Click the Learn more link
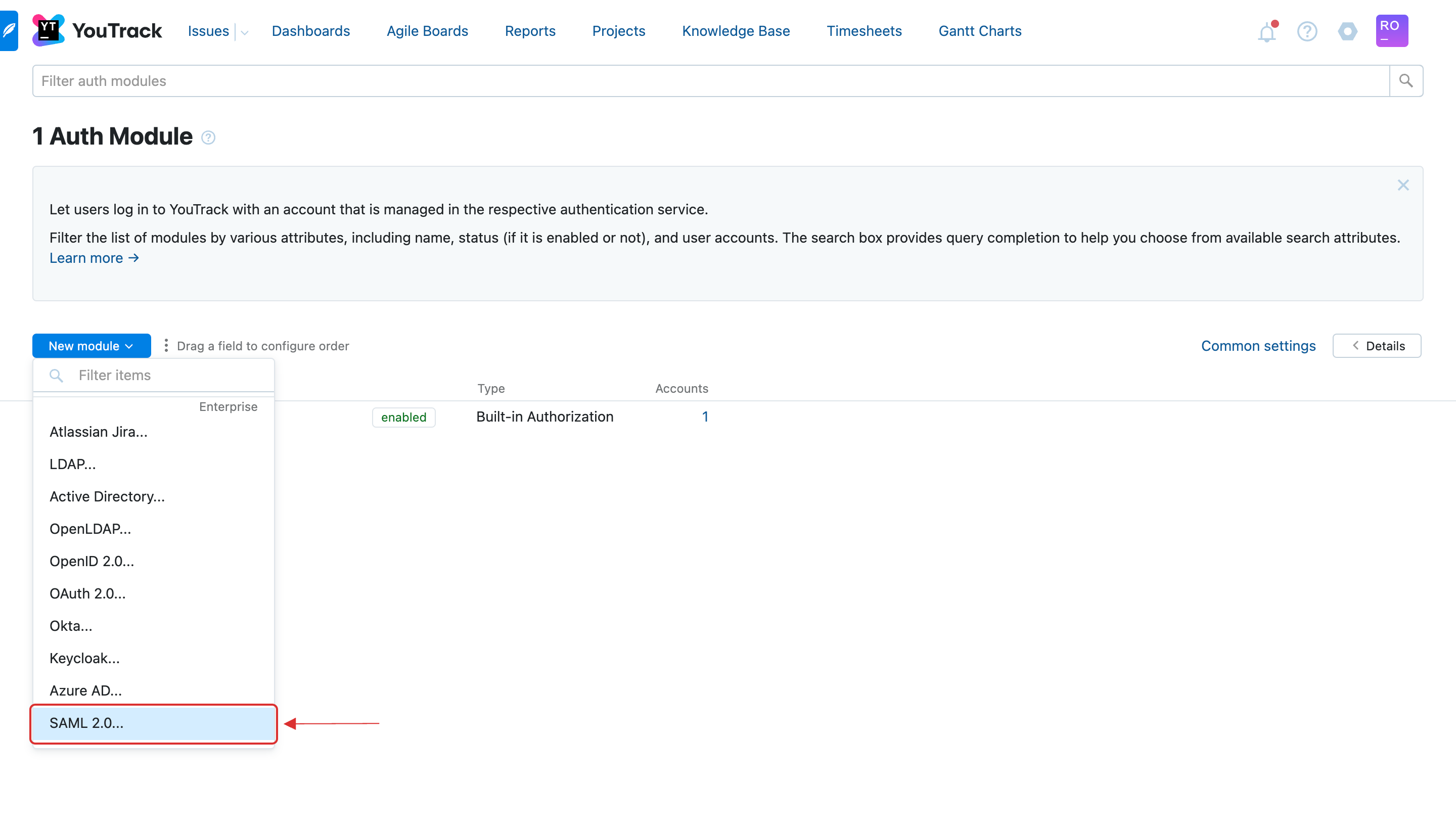1456x830 pixels. [94, 258]
